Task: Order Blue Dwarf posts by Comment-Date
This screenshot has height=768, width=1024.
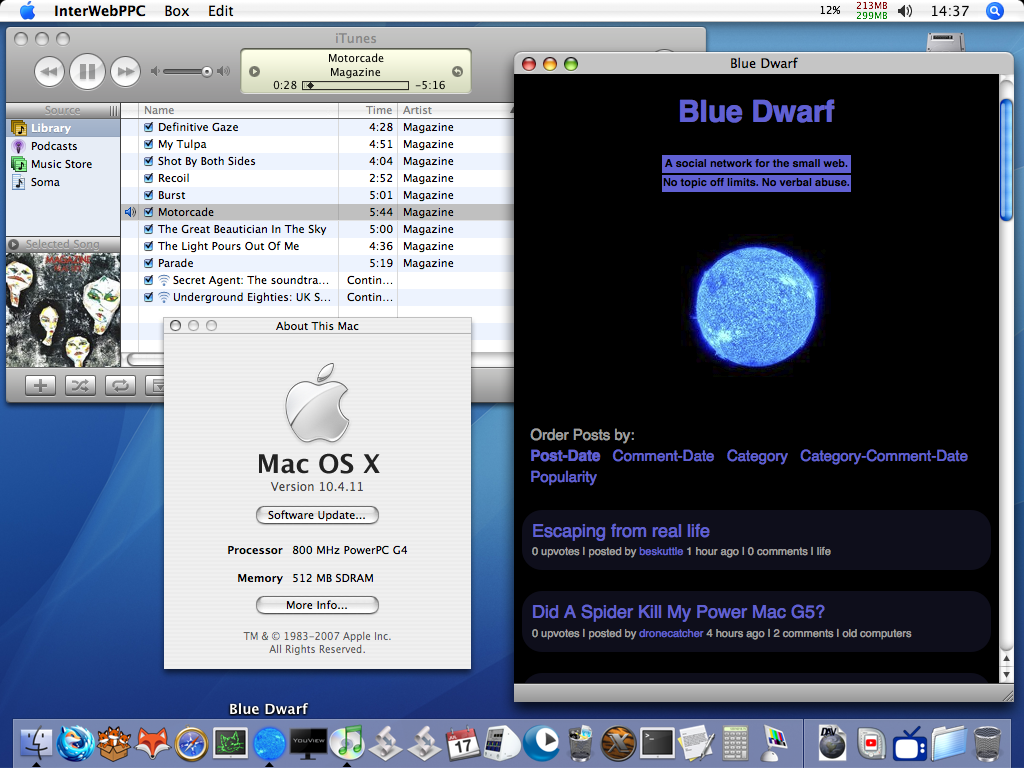Action: pyautogui.click(x=663, y=456)
